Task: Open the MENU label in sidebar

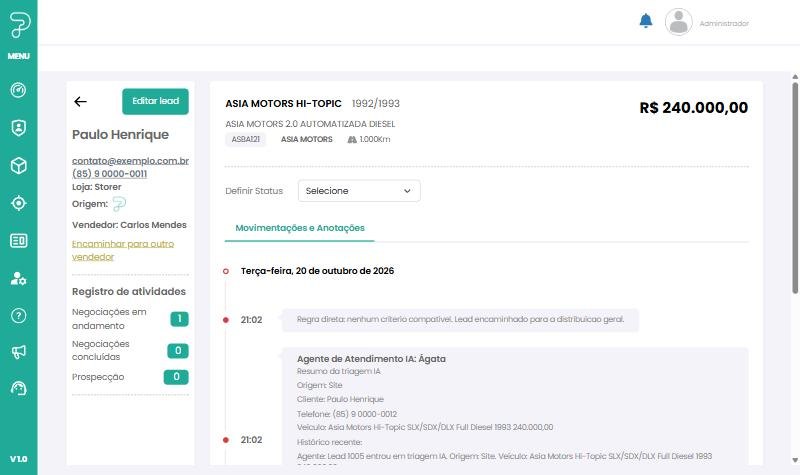Action: click(x=18, y=56)
